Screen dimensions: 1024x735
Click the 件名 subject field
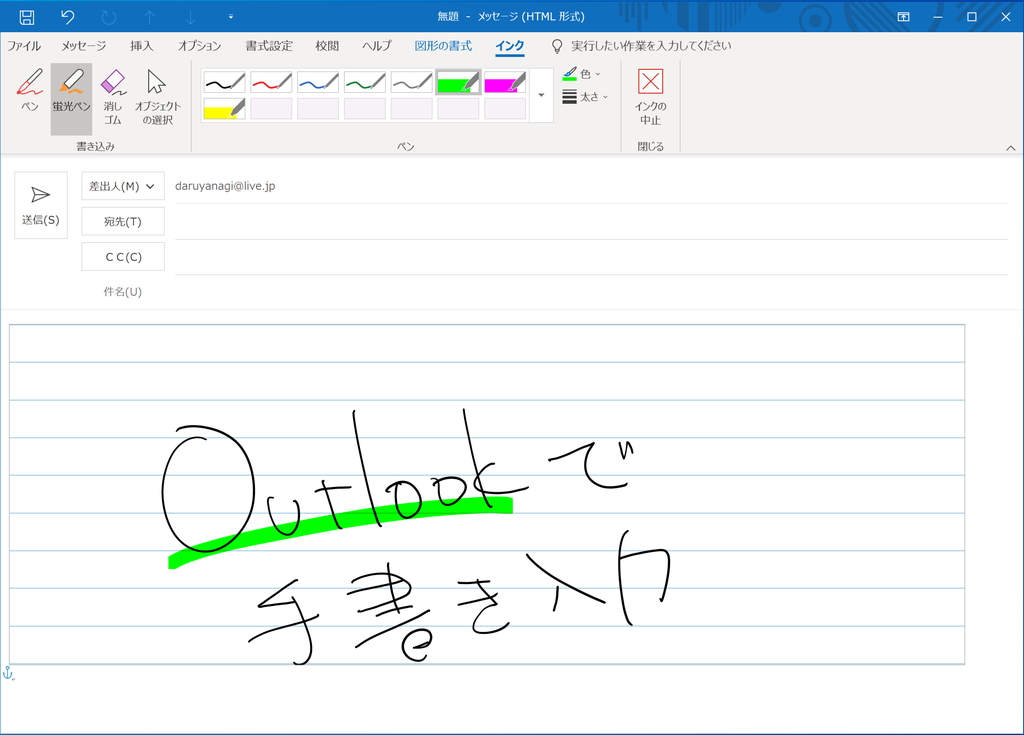point(591,292)
